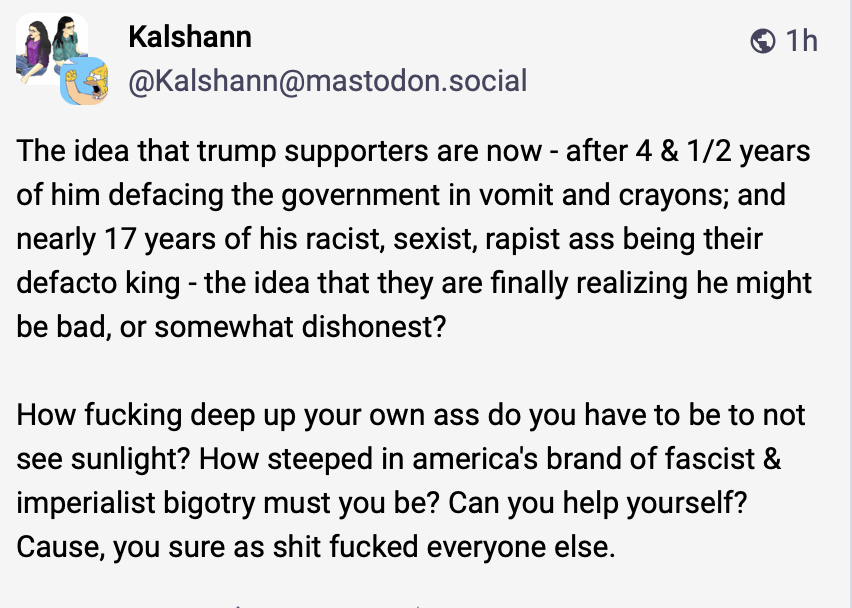Click the first paragraph about trump supporters
The image size is (852, 608).
[414, 239]
